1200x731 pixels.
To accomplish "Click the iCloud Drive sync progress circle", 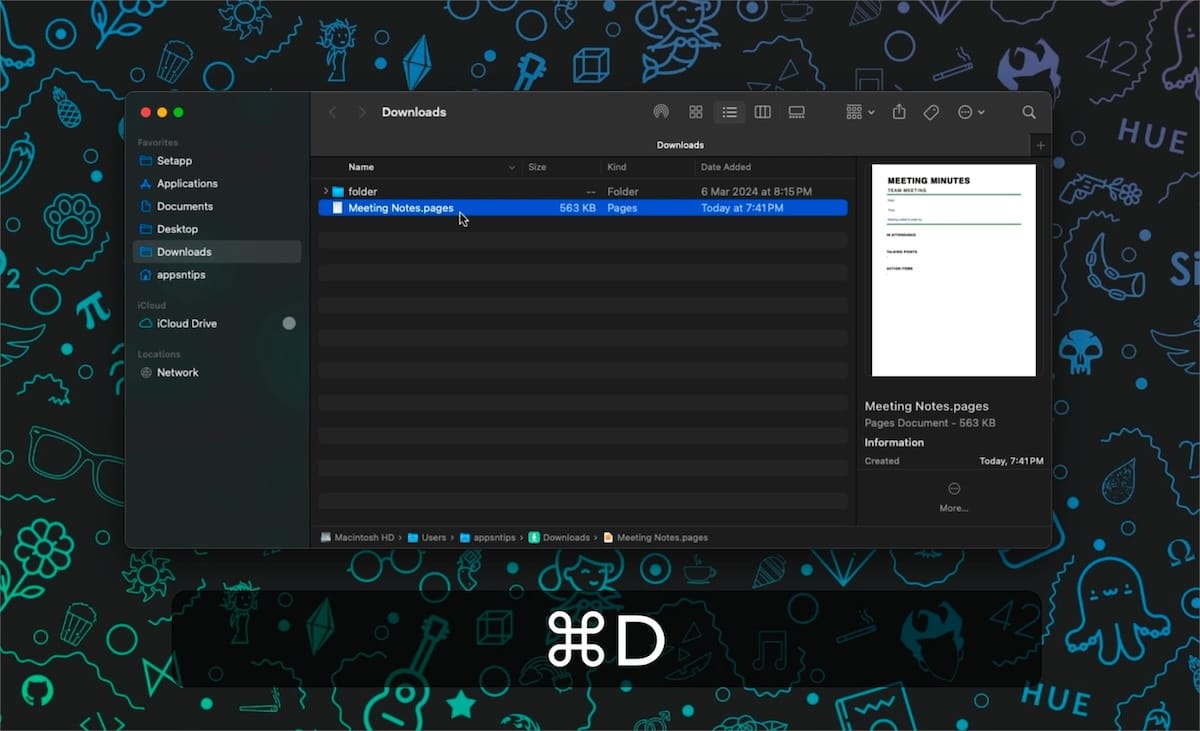I will click(289, 323).
